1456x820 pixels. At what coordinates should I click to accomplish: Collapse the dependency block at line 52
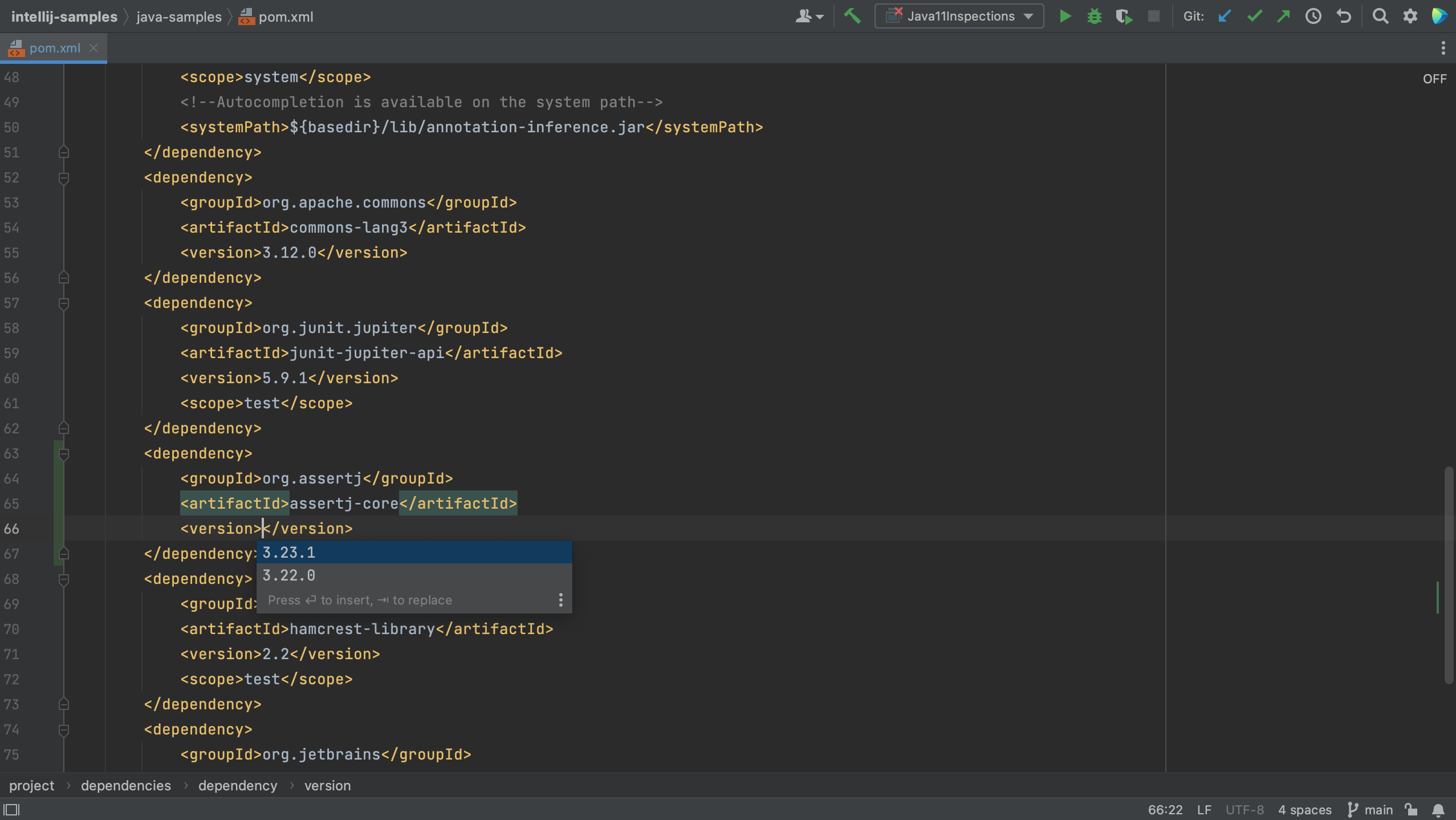pos(63,177)
